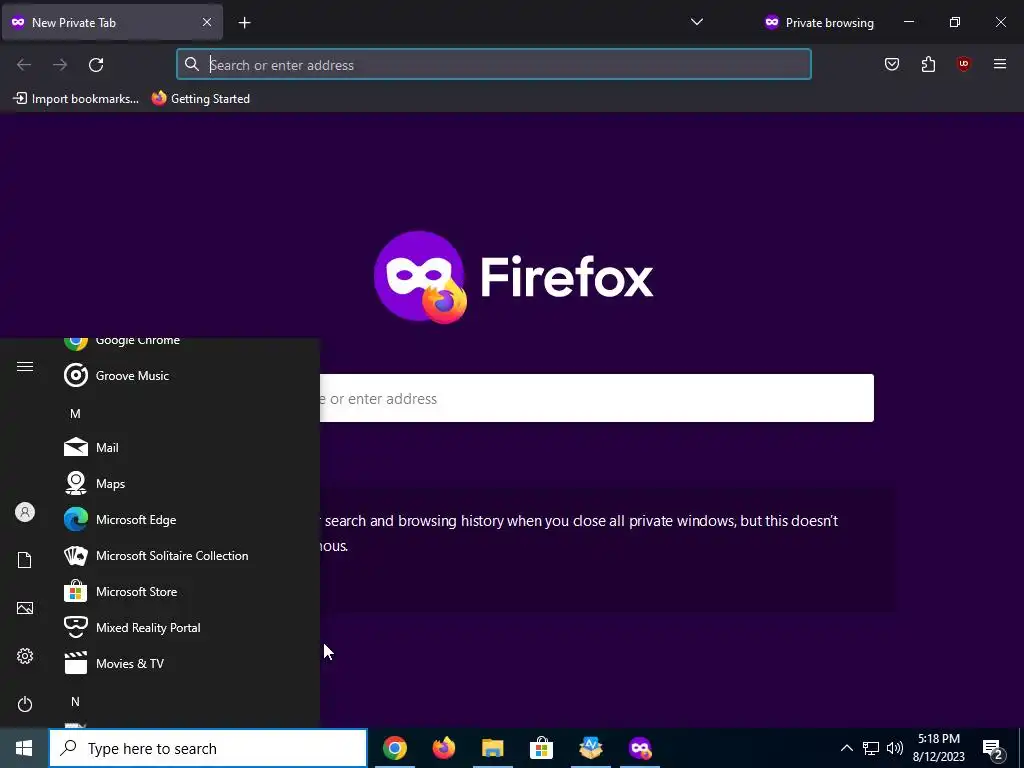
Task: Open Settings gear in Start sidebar
Action: (x=25, y=656)
